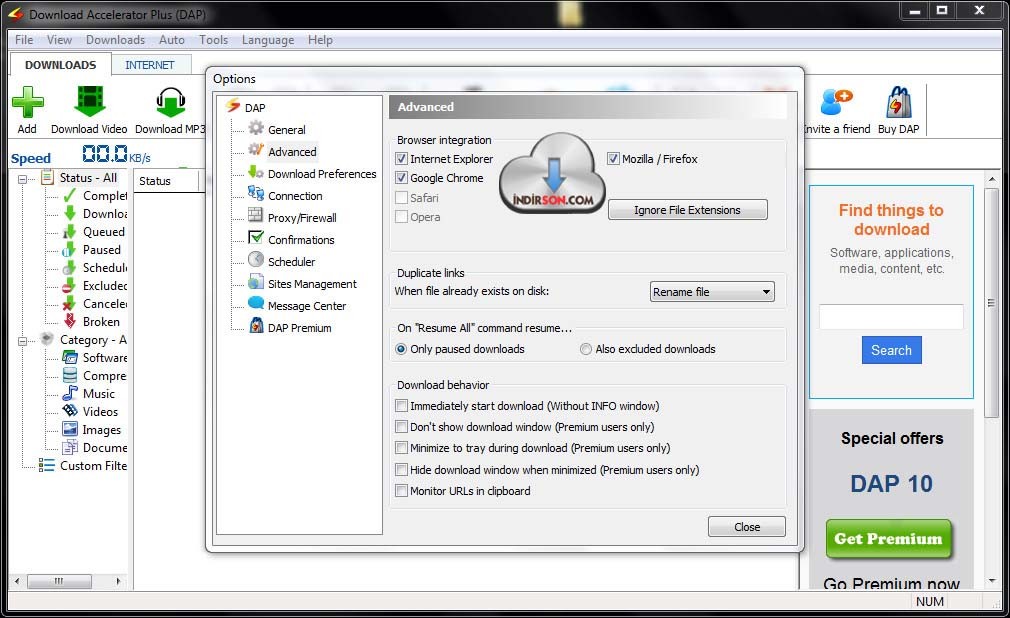
Task: Click the Music note category icon
Action: click(x=70, y=393)
